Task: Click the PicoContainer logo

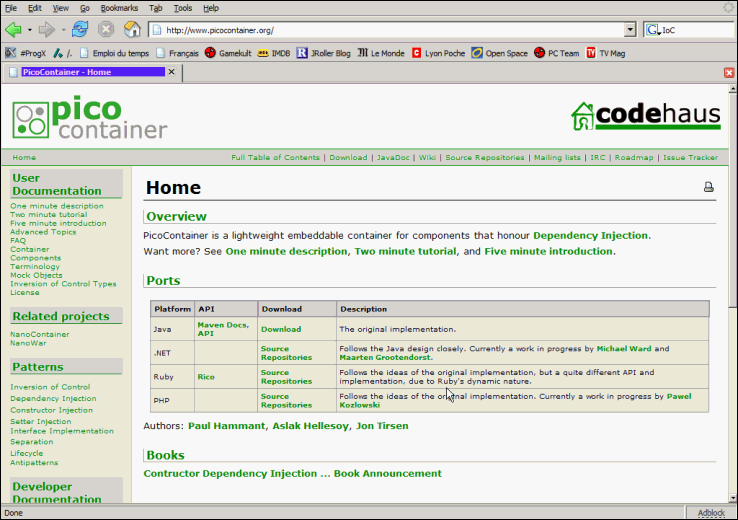Action: 89,117
